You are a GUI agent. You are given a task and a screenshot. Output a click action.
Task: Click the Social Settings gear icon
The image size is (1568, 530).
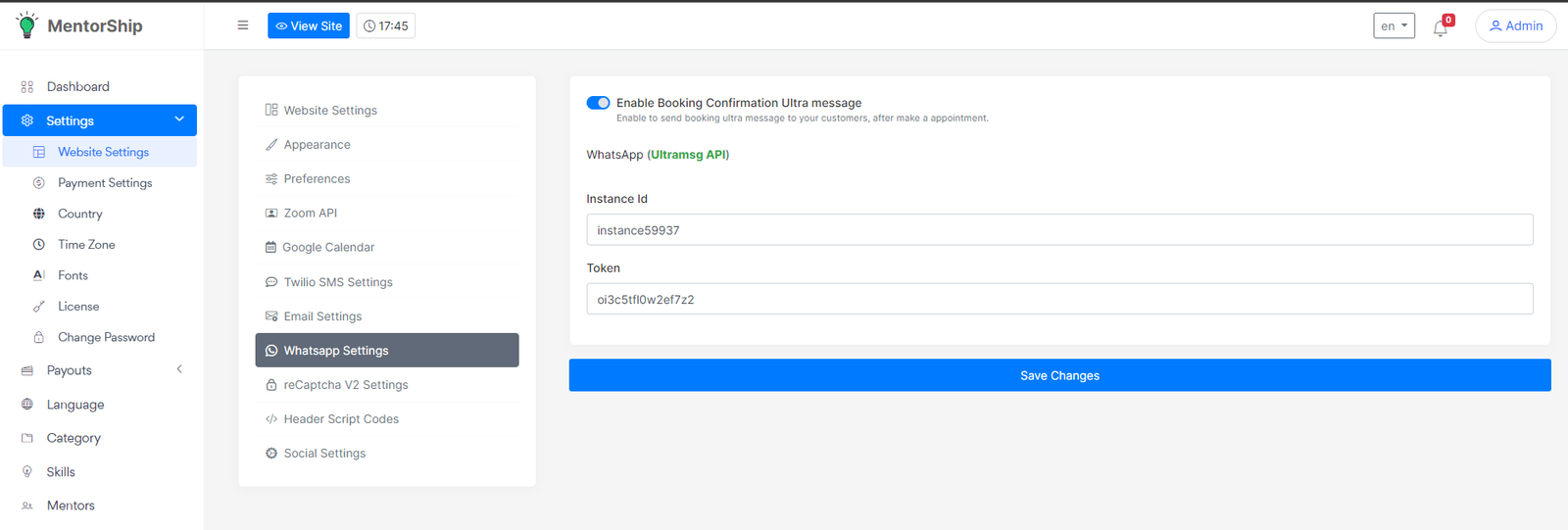click(x=271, y=454)
